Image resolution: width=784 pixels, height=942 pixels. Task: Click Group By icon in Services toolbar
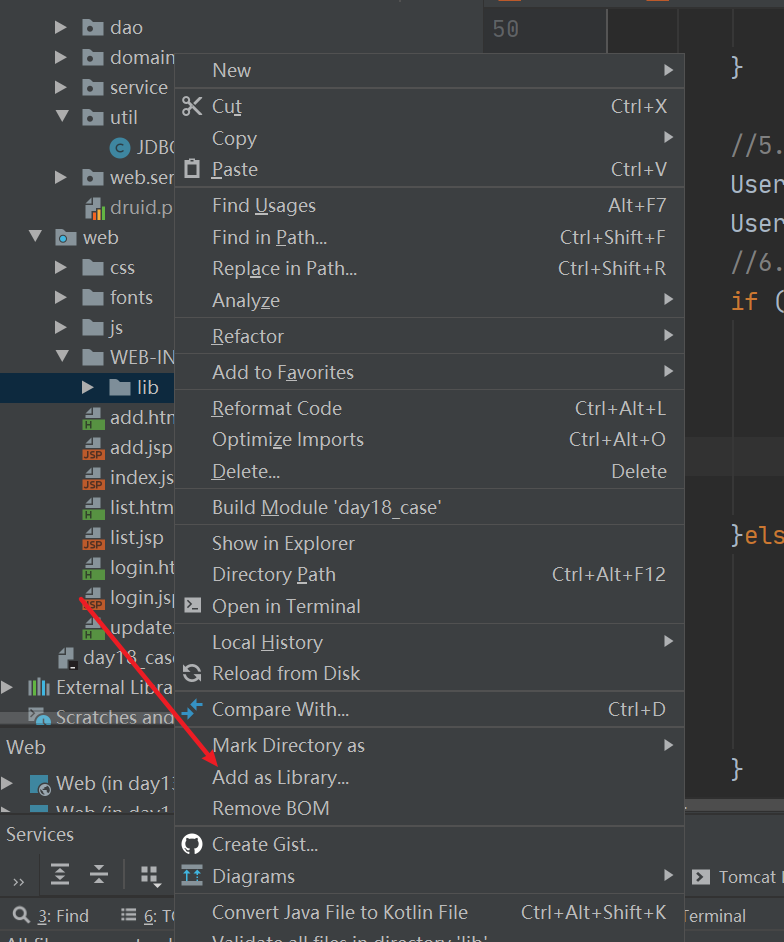pyautogui.click(x=151, y=875)
